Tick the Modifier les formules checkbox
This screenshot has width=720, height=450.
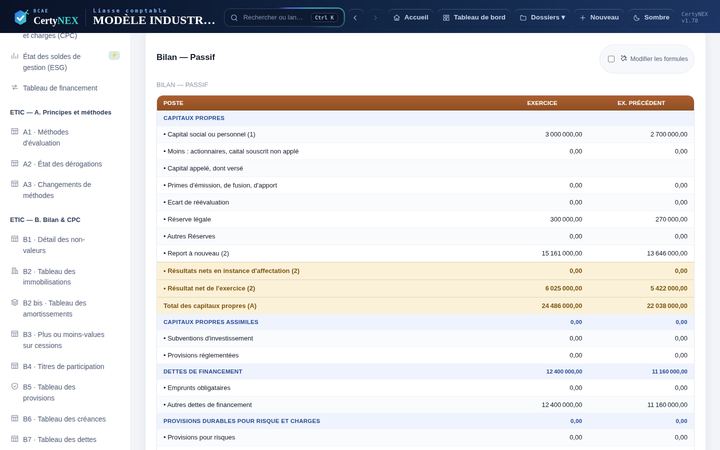(x=611, y=59)
